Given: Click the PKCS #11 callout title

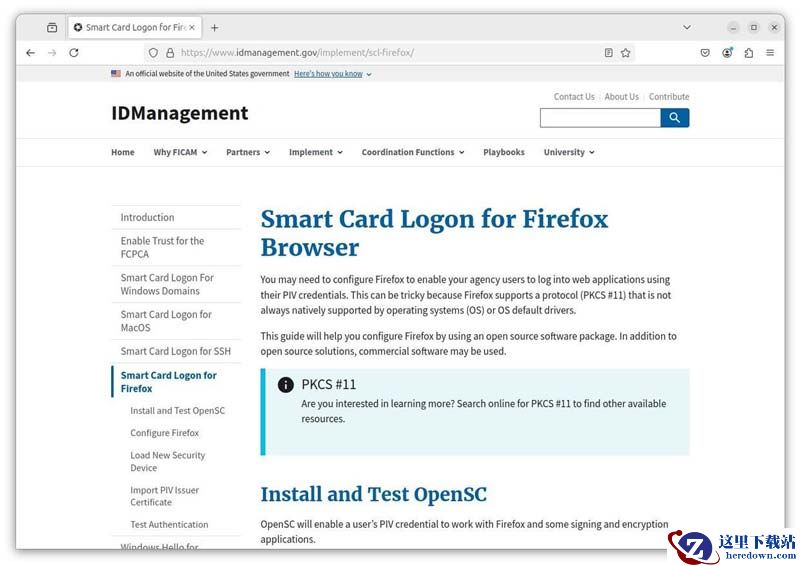Looking at the screenshot, I should pyautogui.click(x=329, y=384).
